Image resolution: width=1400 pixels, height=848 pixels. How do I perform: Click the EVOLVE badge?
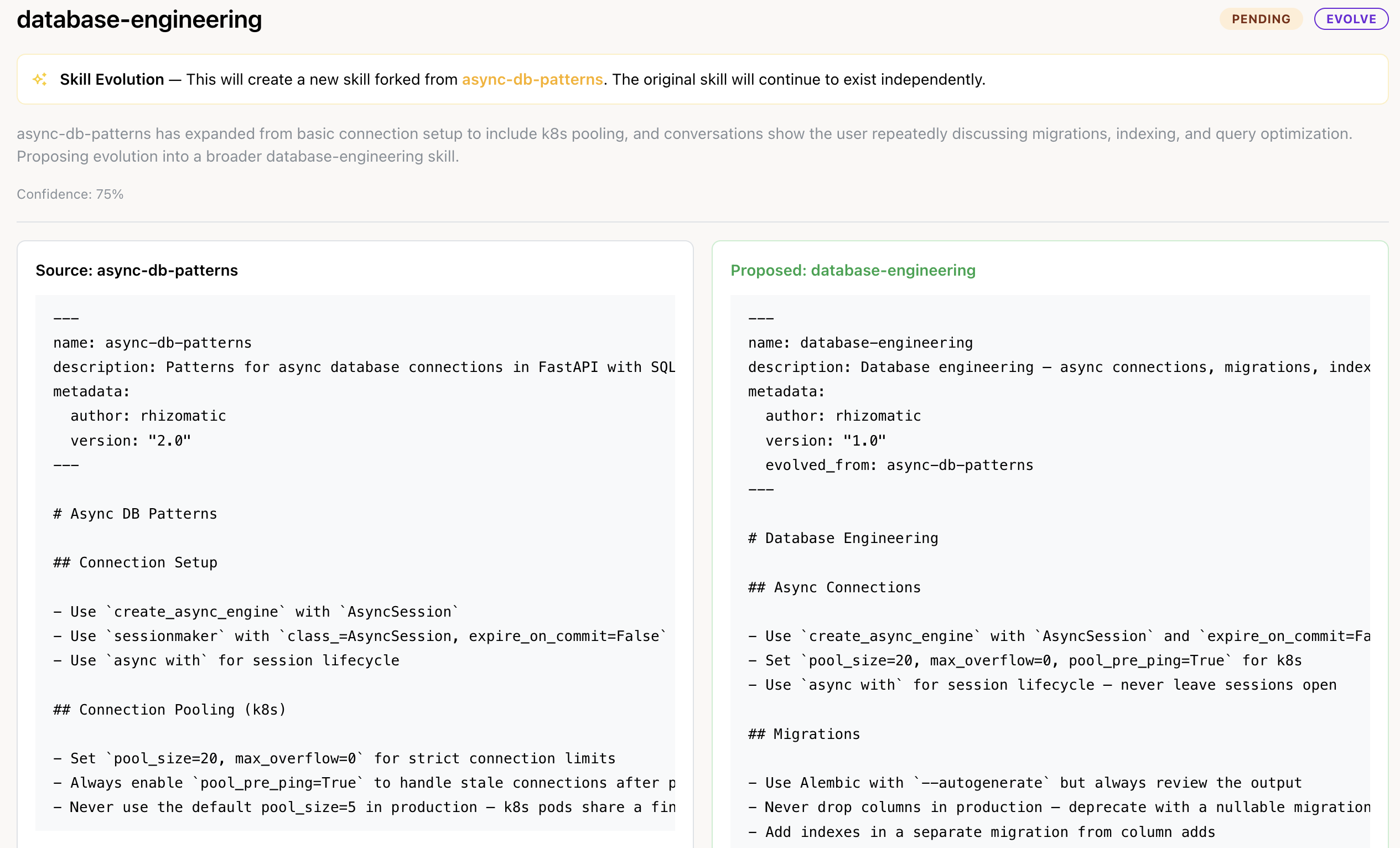tap(1351, 19)
